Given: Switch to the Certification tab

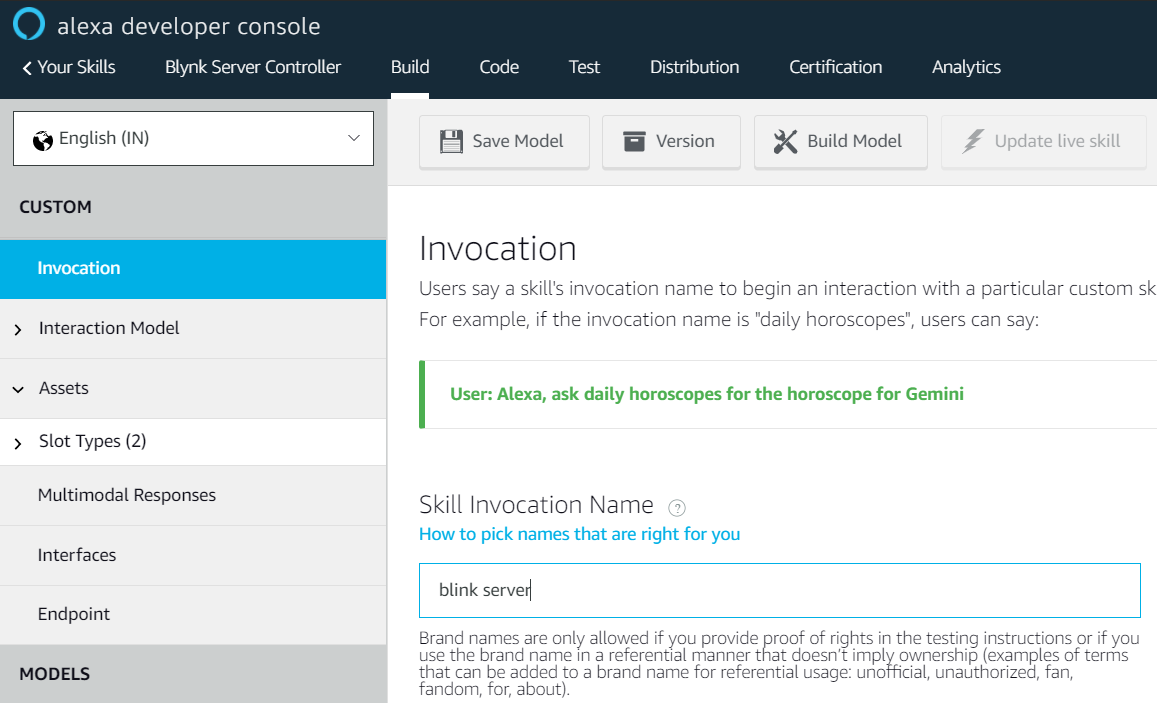Looking at the screenshot, I should 835,67.
